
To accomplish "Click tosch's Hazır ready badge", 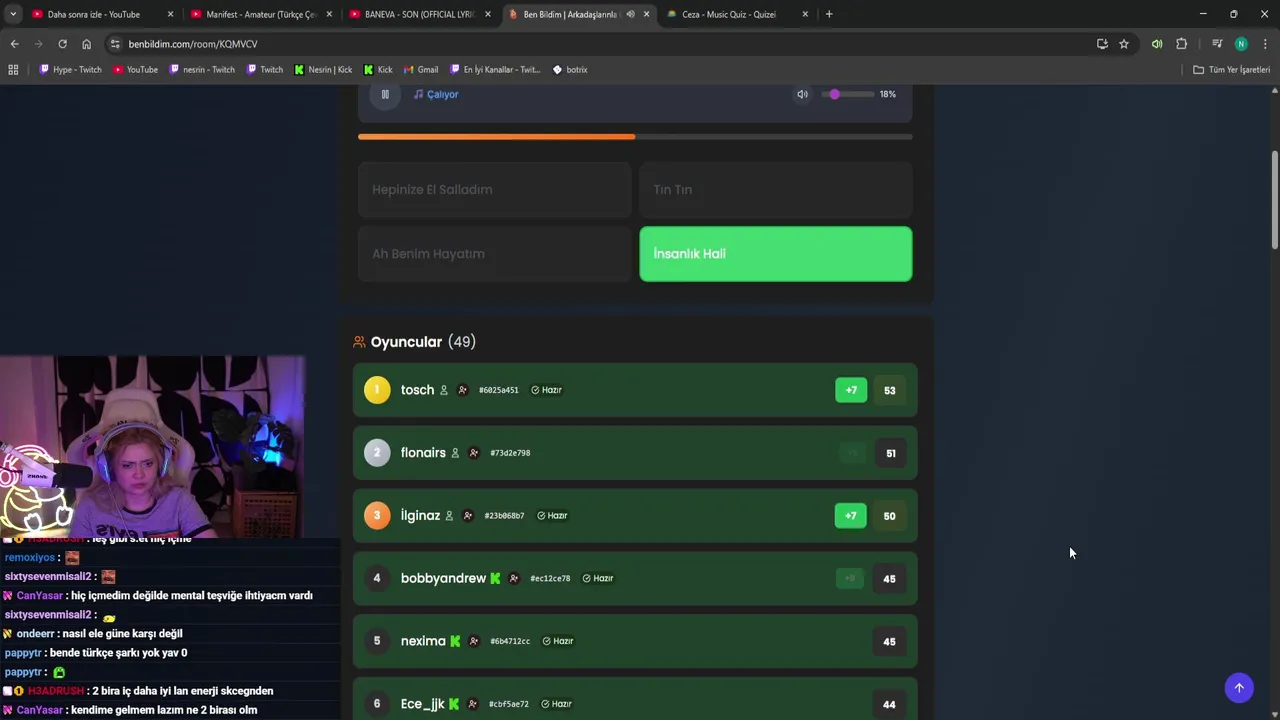I will (546, 390).
